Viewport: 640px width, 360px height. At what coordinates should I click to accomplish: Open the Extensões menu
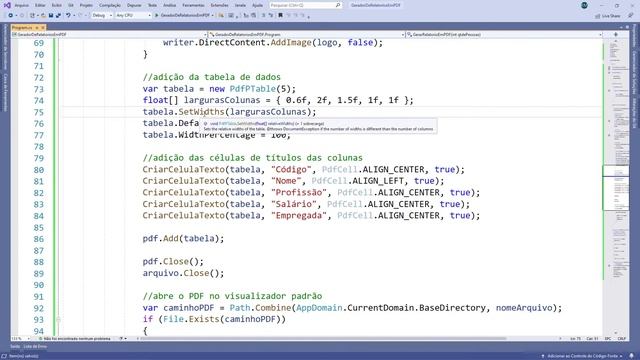tap(220, 5)
